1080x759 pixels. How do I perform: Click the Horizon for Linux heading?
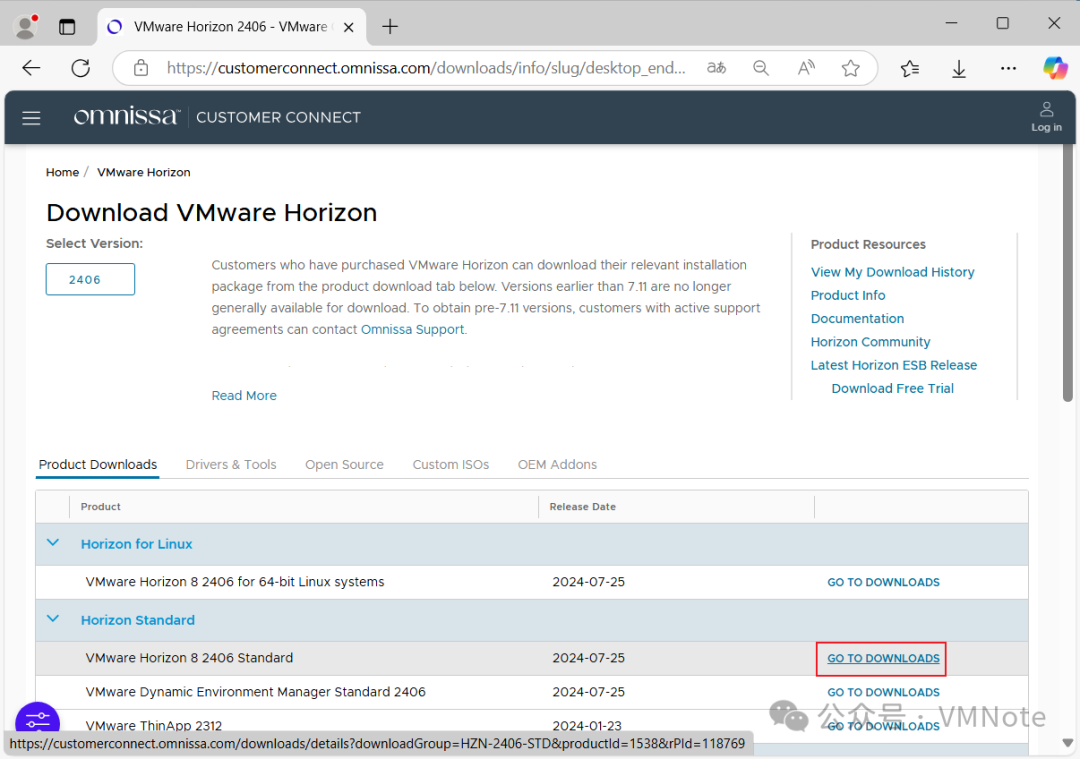(136, 544)
